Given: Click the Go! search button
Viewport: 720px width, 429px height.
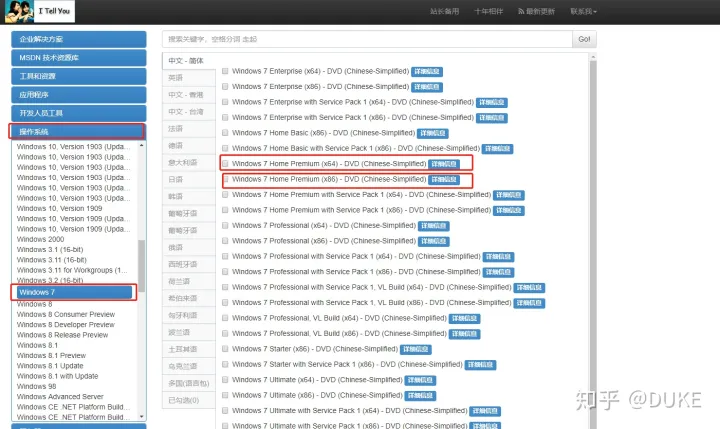Looking at the screenshot, I should 584,39.
